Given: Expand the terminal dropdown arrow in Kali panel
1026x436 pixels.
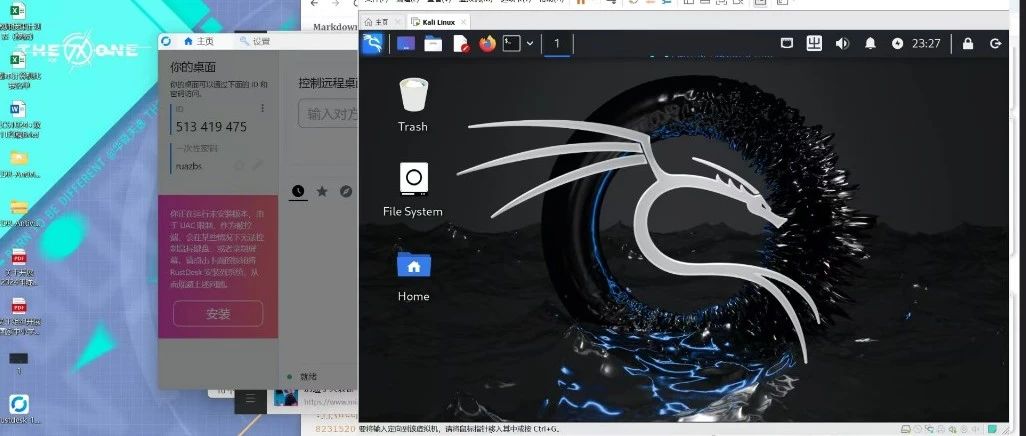Looking at the screenshot, I should (x=530, y=44).
